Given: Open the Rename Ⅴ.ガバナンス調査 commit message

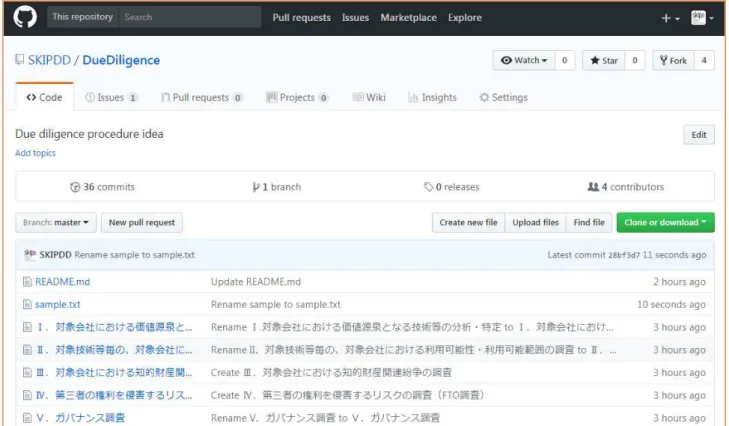Looking at the screenshot, I should tap(325, 418).
